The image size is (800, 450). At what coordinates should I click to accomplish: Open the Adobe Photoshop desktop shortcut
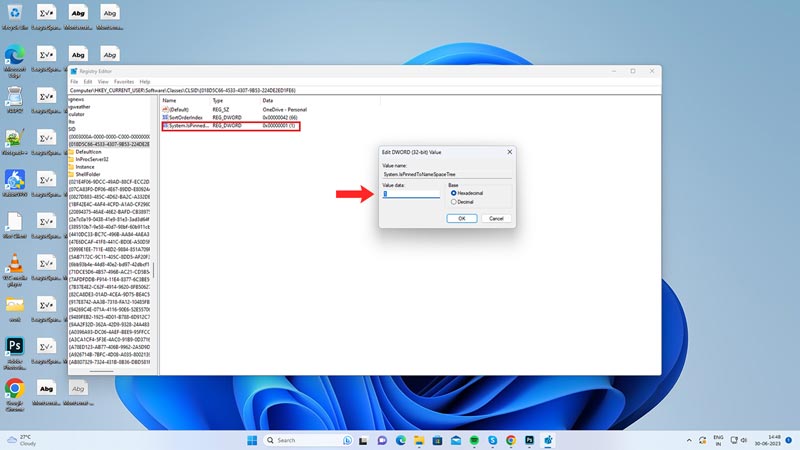[x=15, y=353]
